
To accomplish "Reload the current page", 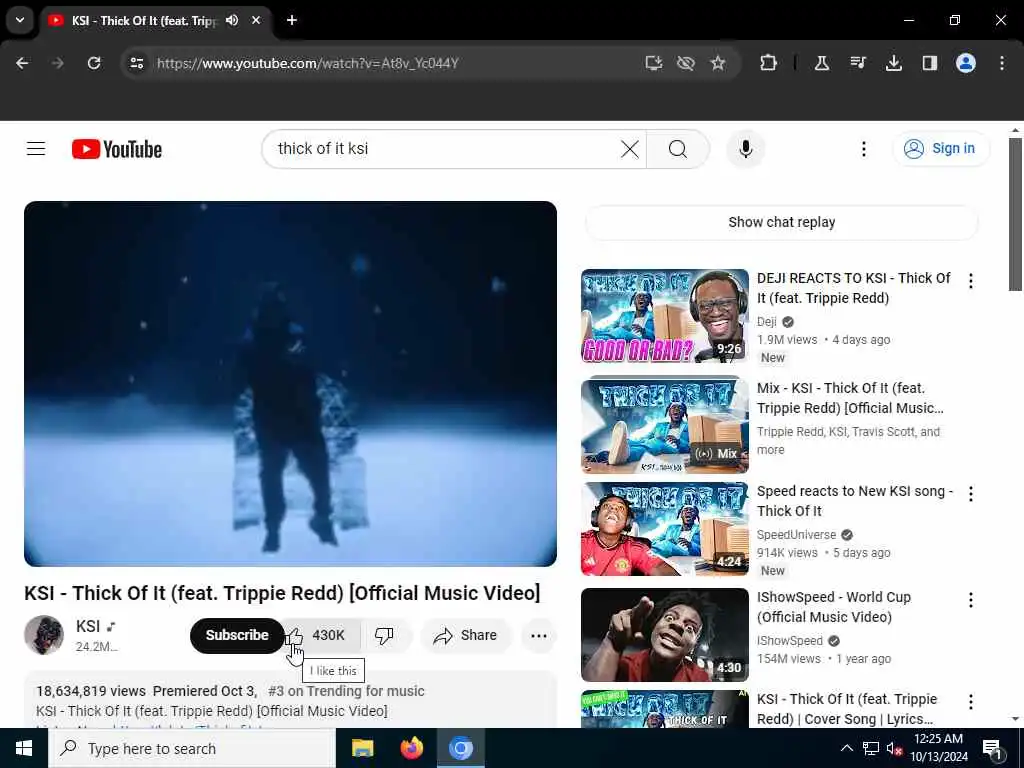I will click(94, 63).
